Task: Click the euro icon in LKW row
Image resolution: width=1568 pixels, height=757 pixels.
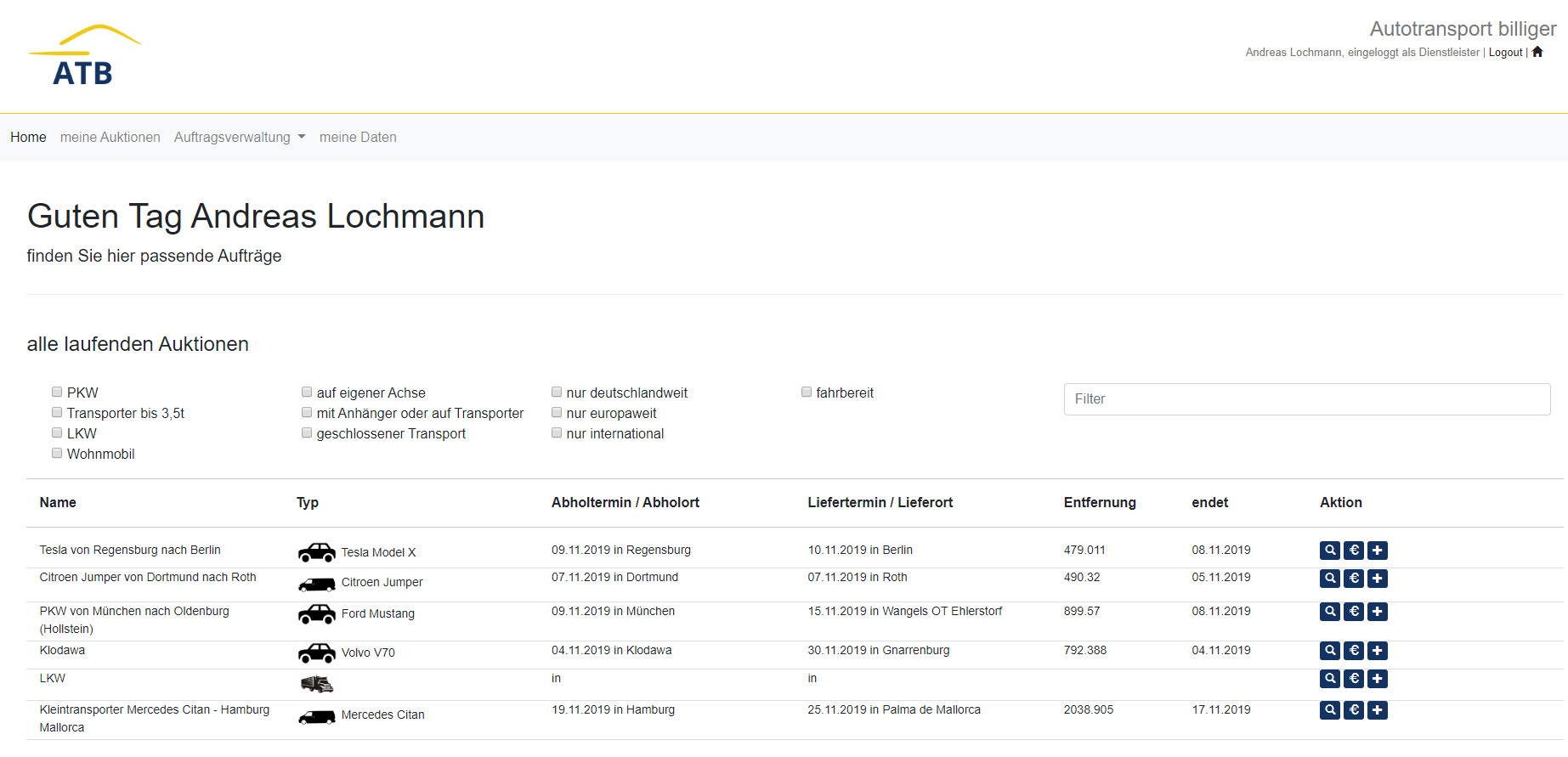Action: 1354,679
